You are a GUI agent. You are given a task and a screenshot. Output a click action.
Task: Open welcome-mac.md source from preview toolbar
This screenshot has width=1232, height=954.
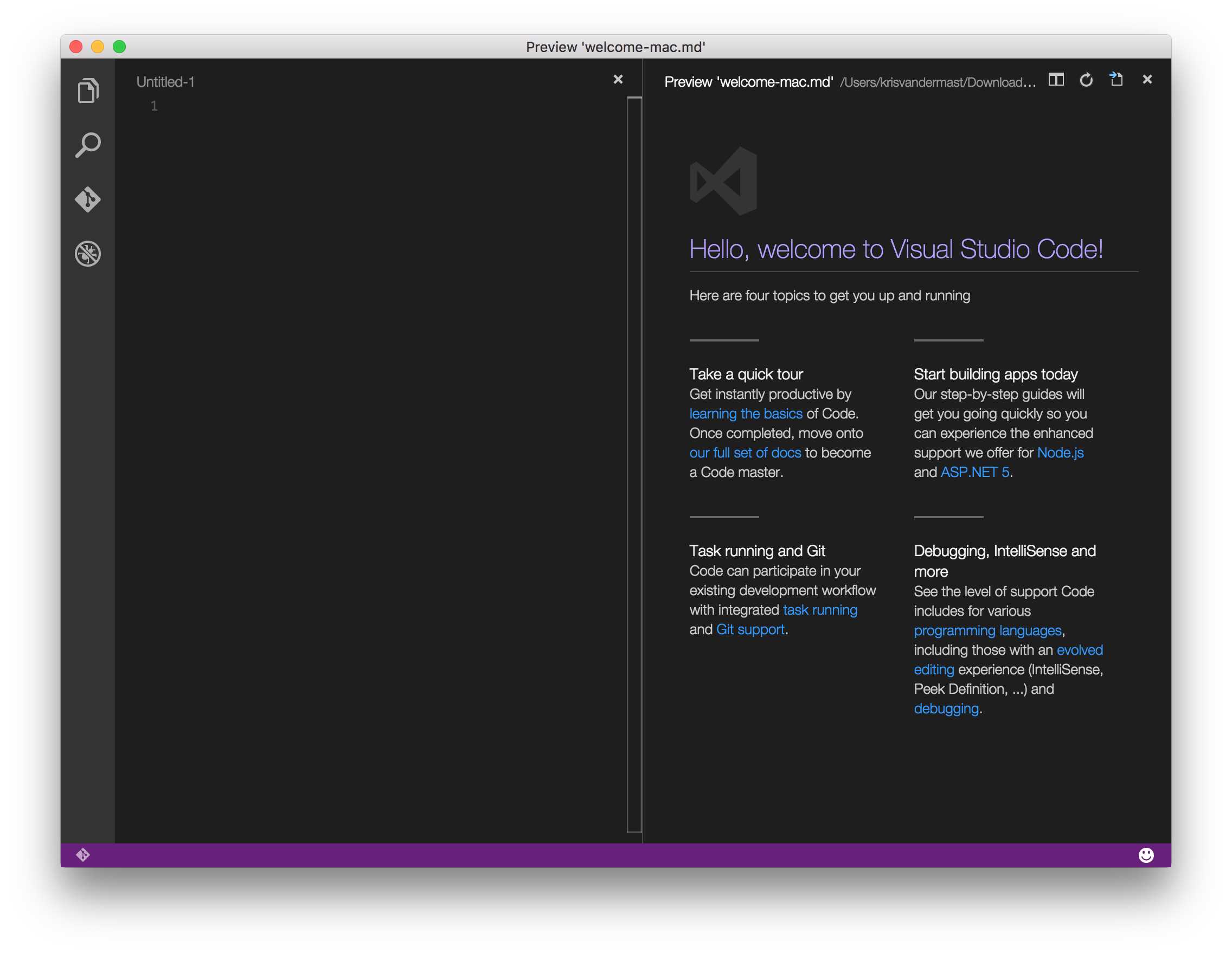pyautogui.click(x=1116, y=80)
